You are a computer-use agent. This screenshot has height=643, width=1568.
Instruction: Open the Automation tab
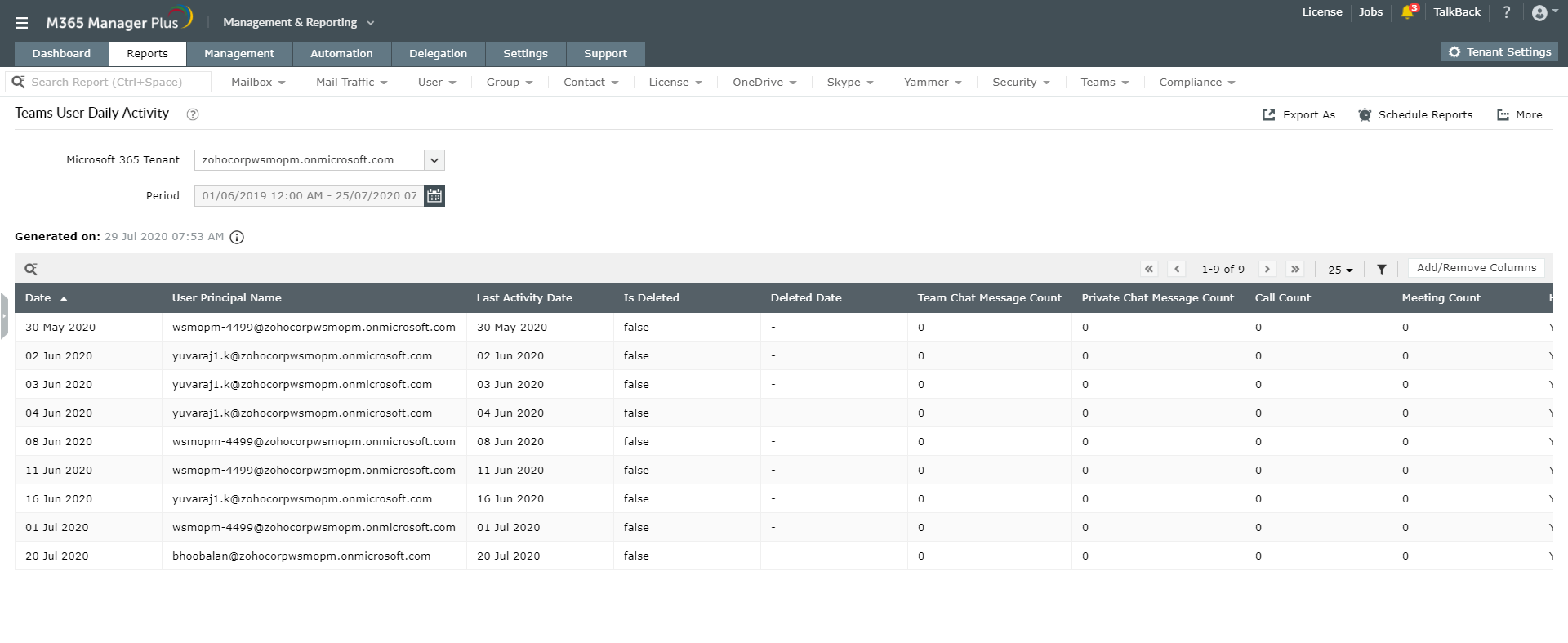pyautogui.click(x=341, y=54)
